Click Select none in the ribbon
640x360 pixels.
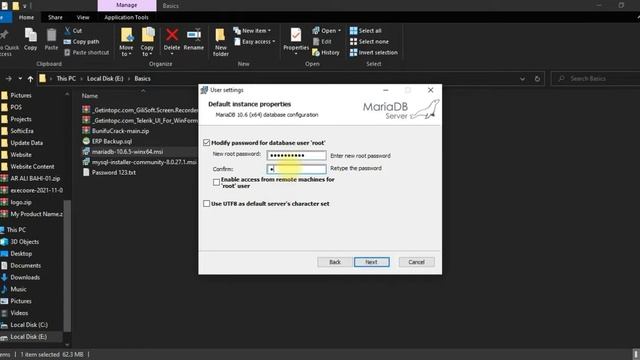pyautogui.click(x=369, y=42)
